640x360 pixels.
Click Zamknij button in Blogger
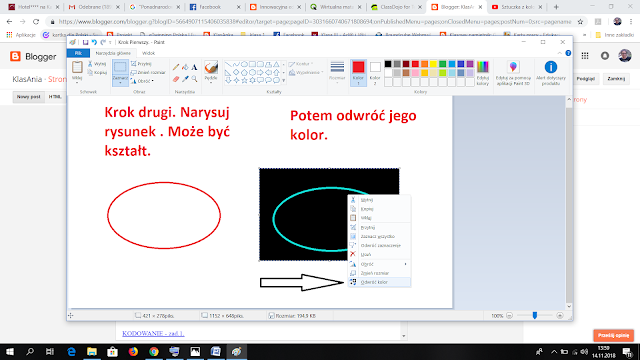[616, 79]
